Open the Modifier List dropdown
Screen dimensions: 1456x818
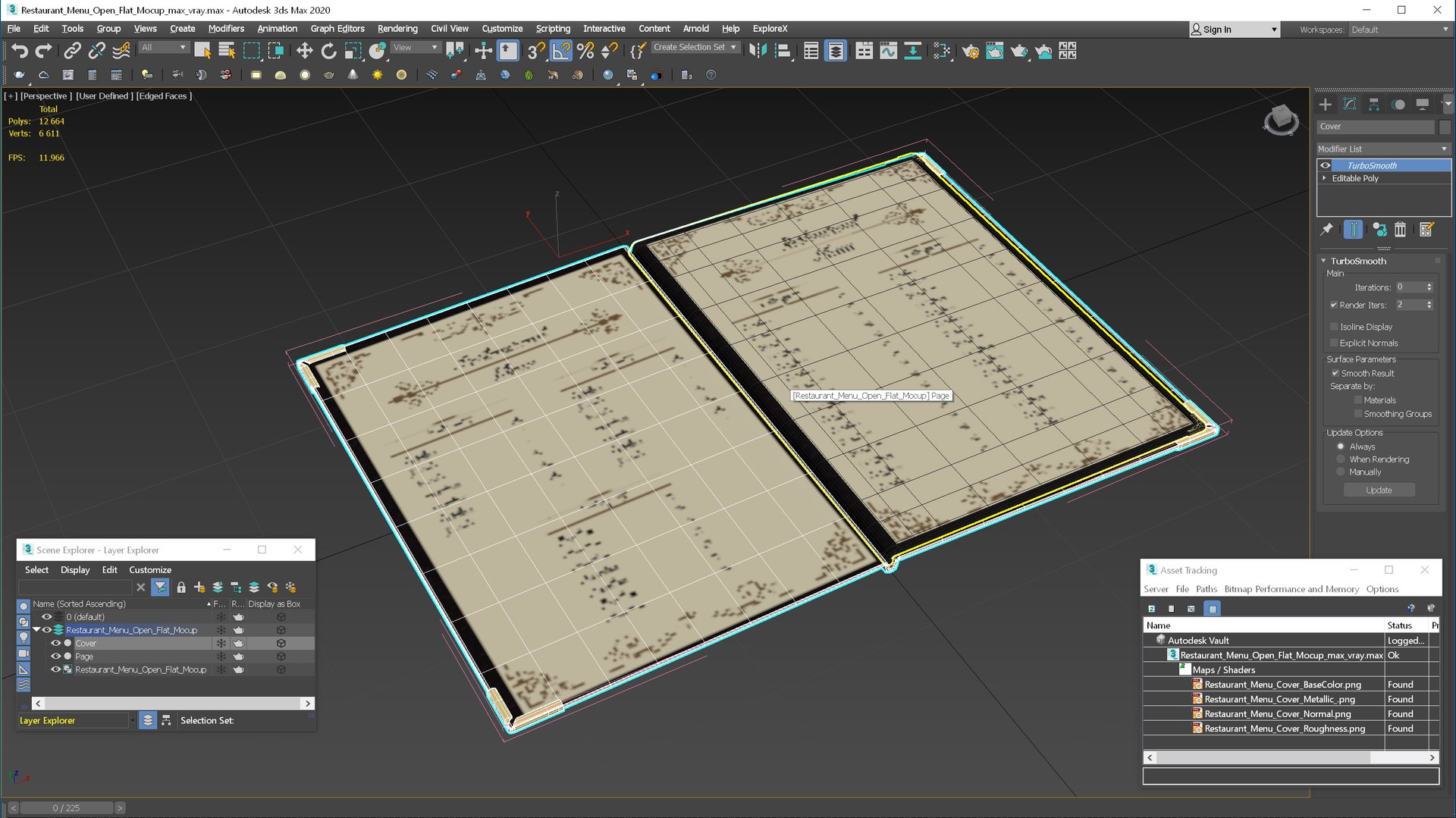pyautogui.click(x=1382, y=149)
